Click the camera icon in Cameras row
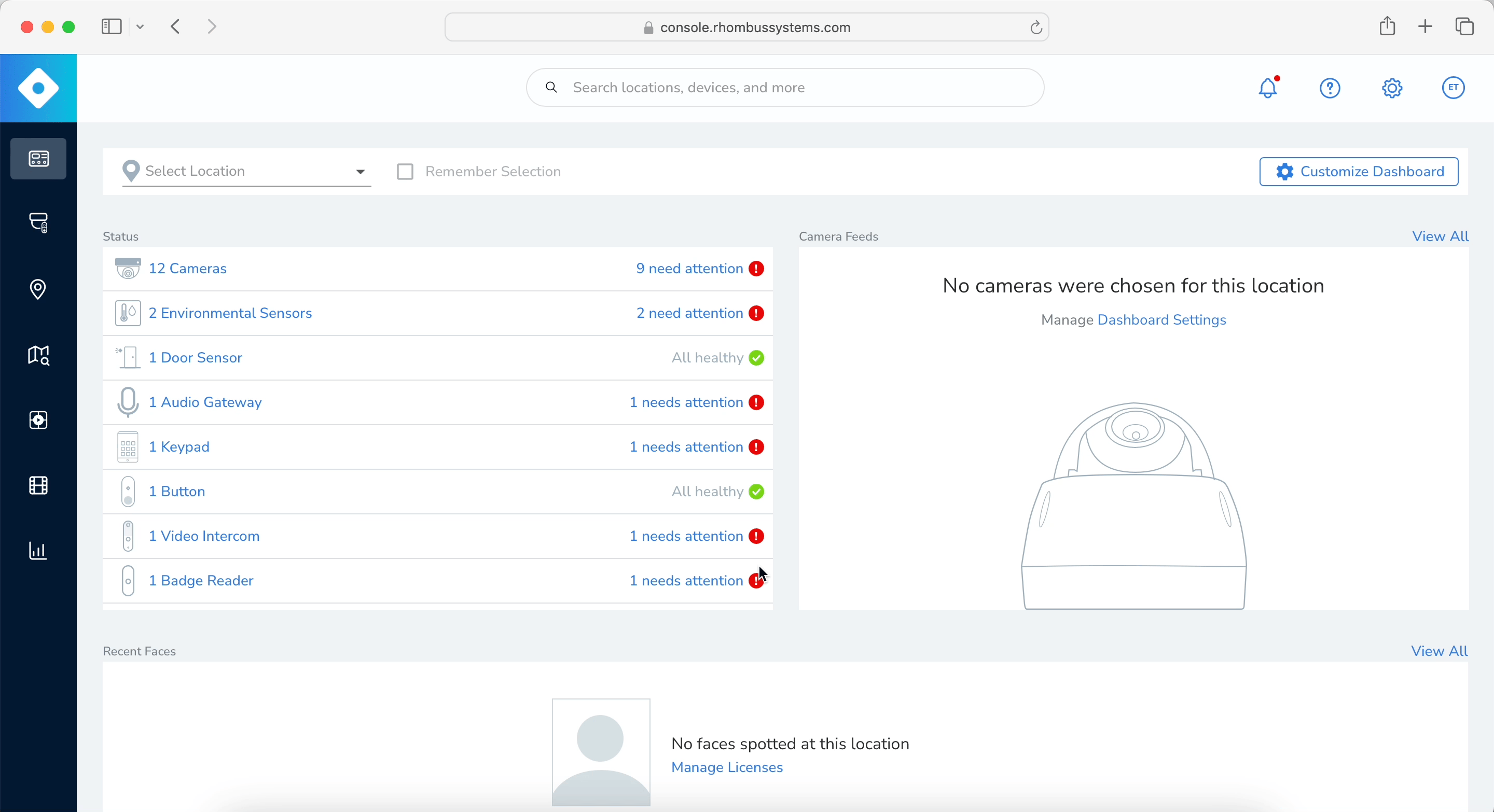Image resolution: width=1494 pixels, height=812 pixels. (x=128, y=269)
